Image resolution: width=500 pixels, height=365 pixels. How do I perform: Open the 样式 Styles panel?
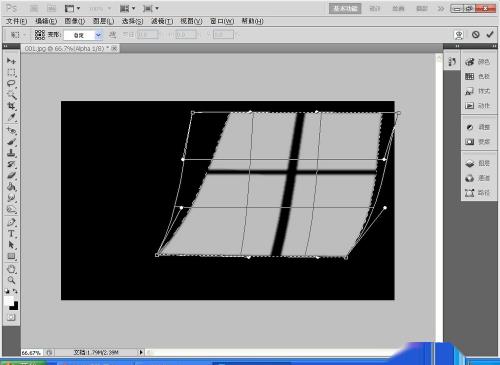pyautogui.click(x=478, y=91)
